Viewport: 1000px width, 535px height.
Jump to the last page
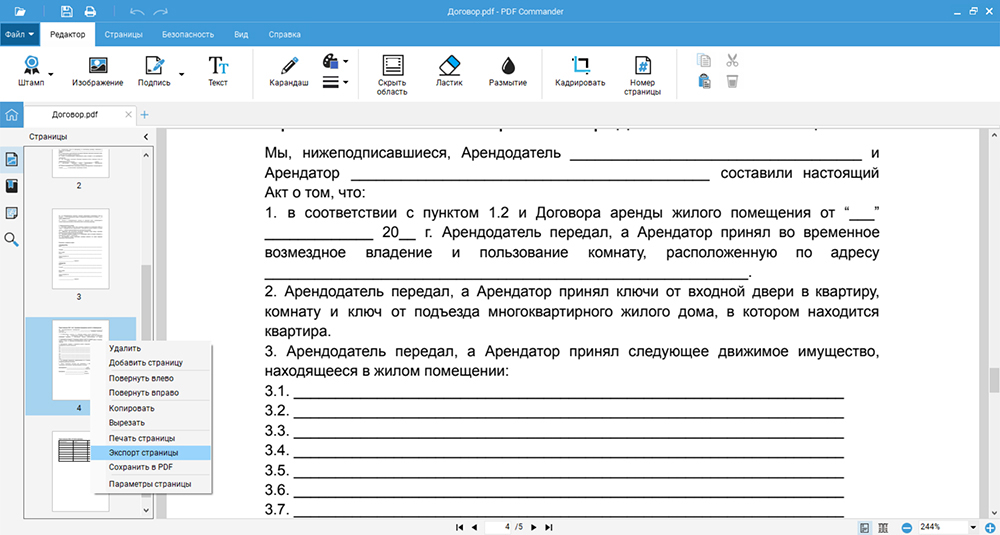coord(548,527)
